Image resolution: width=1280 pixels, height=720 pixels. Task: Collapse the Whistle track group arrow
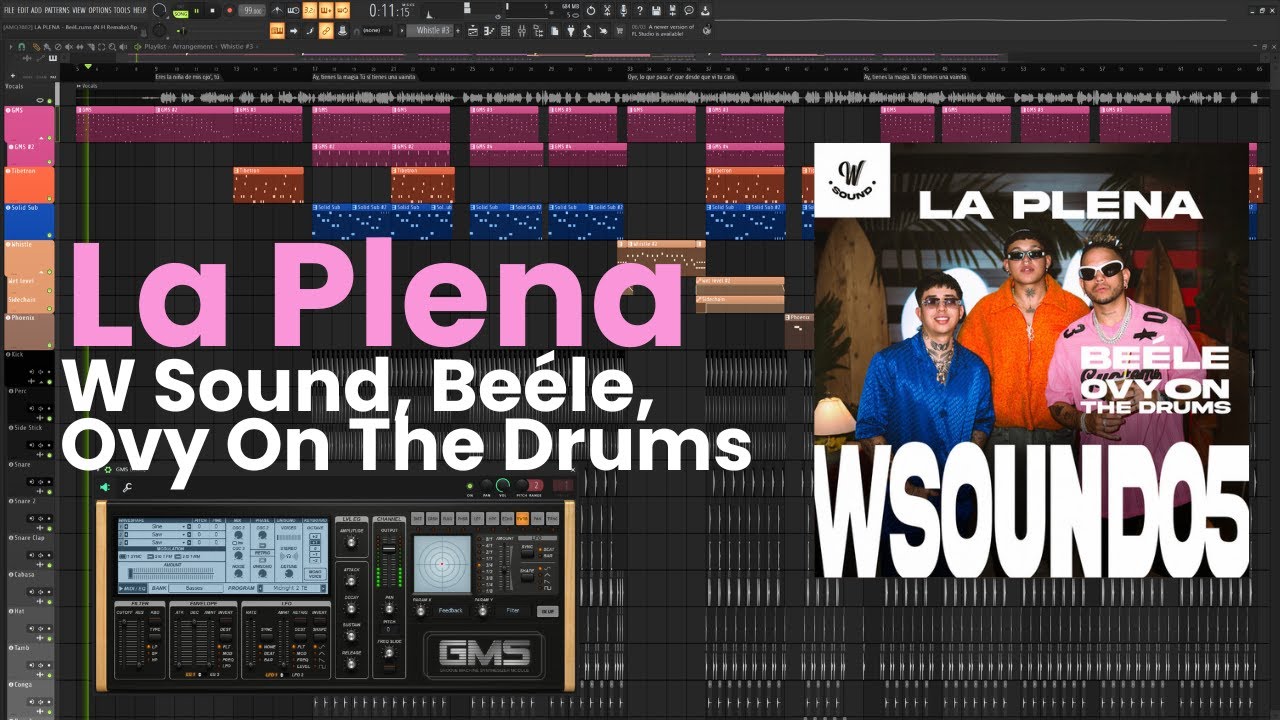click(41, 272)
